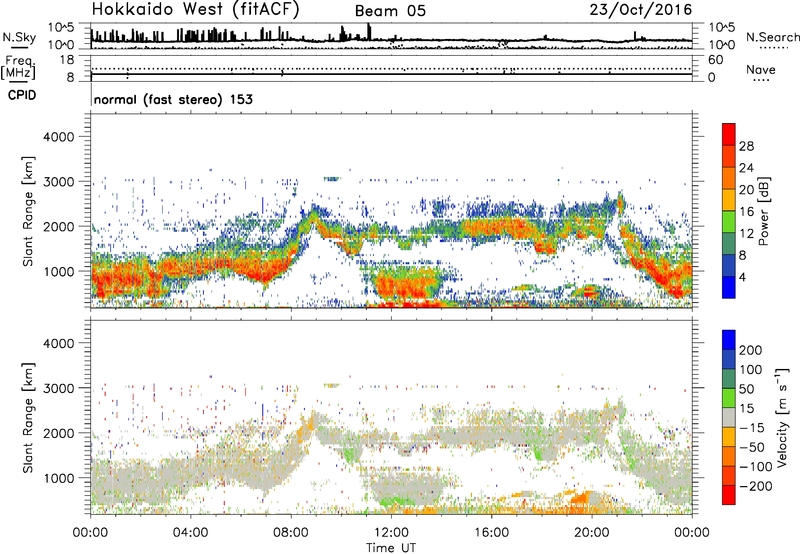
Task: Click the "24" label on the Power colorbar
Action: (x=746, y=168)
